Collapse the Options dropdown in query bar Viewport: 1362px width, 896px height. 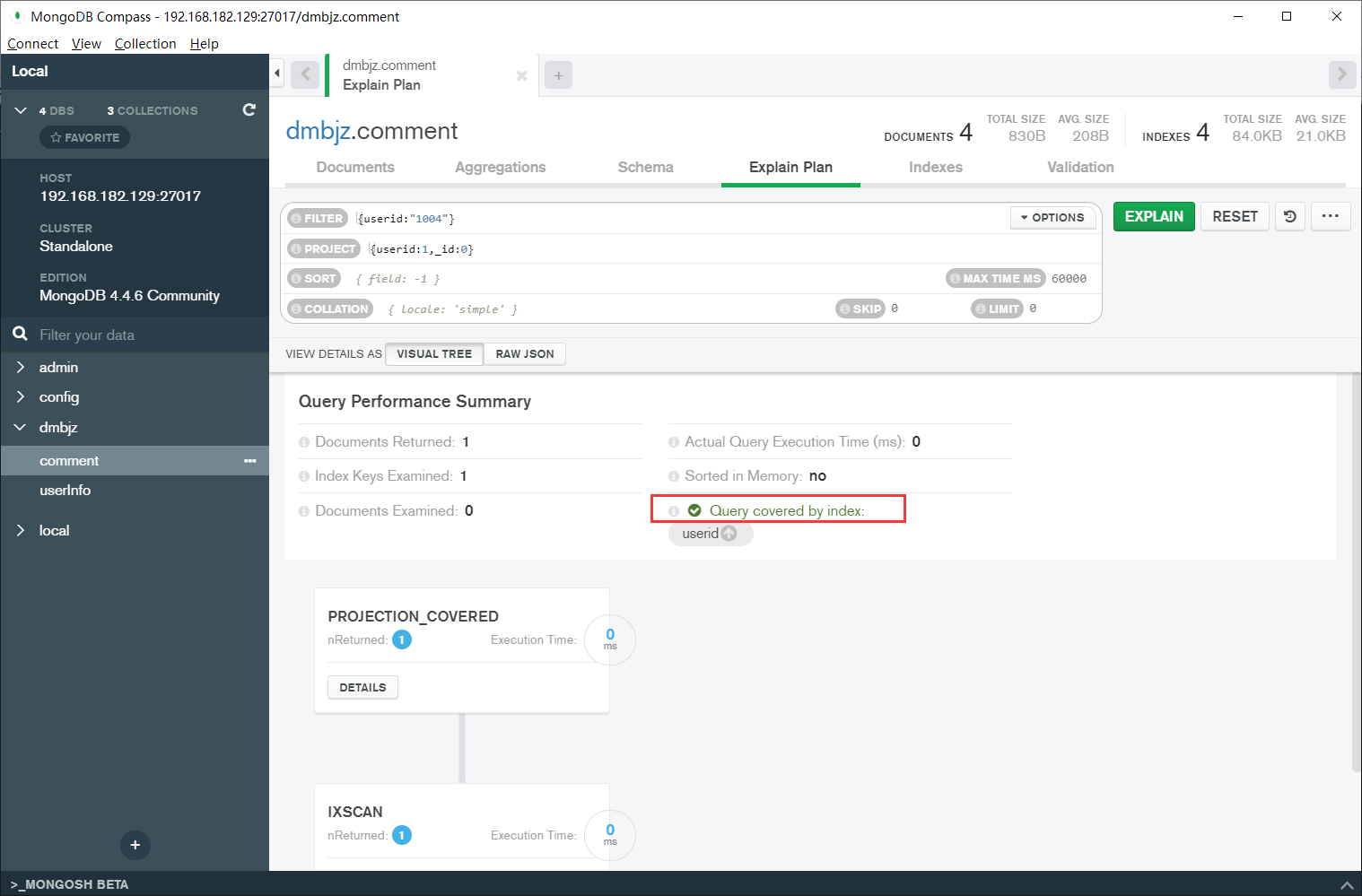(1052, 218)
